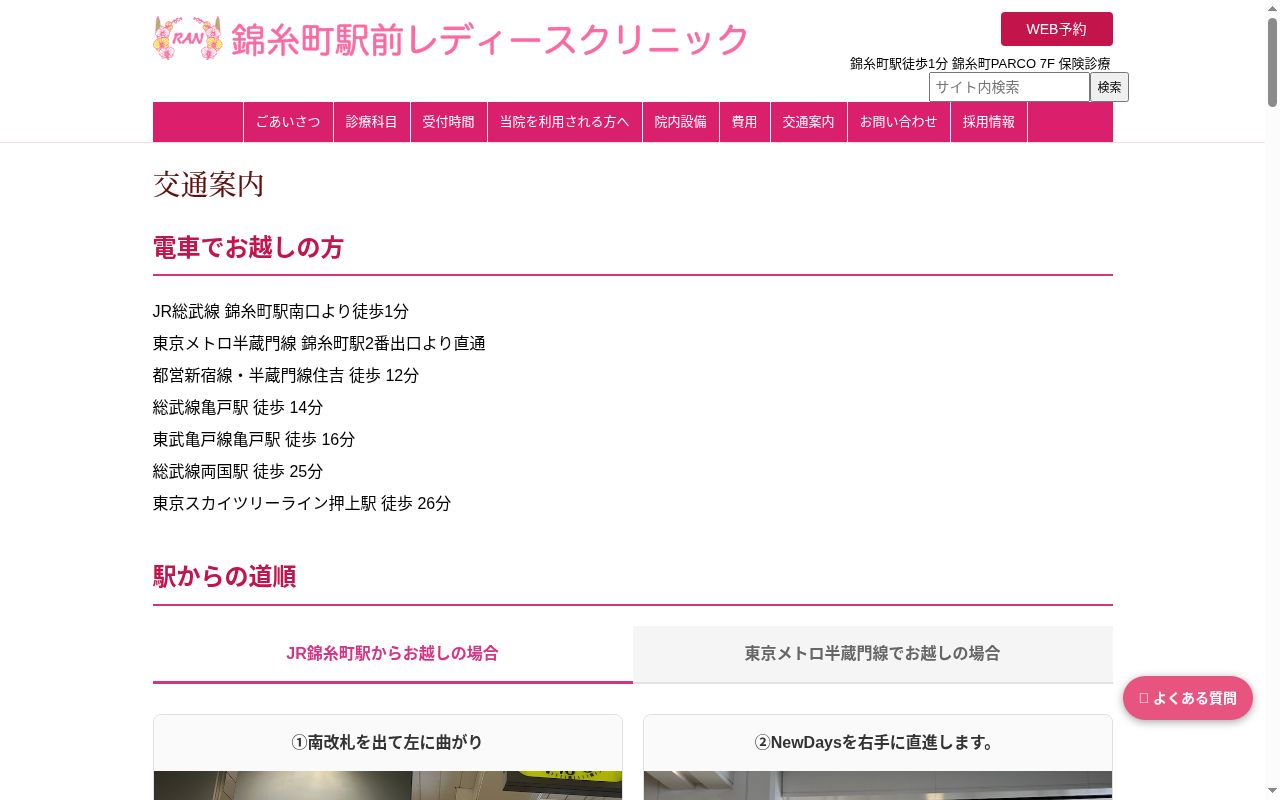
Task: Open the 費用 menu item
Action: click(745, 122)
